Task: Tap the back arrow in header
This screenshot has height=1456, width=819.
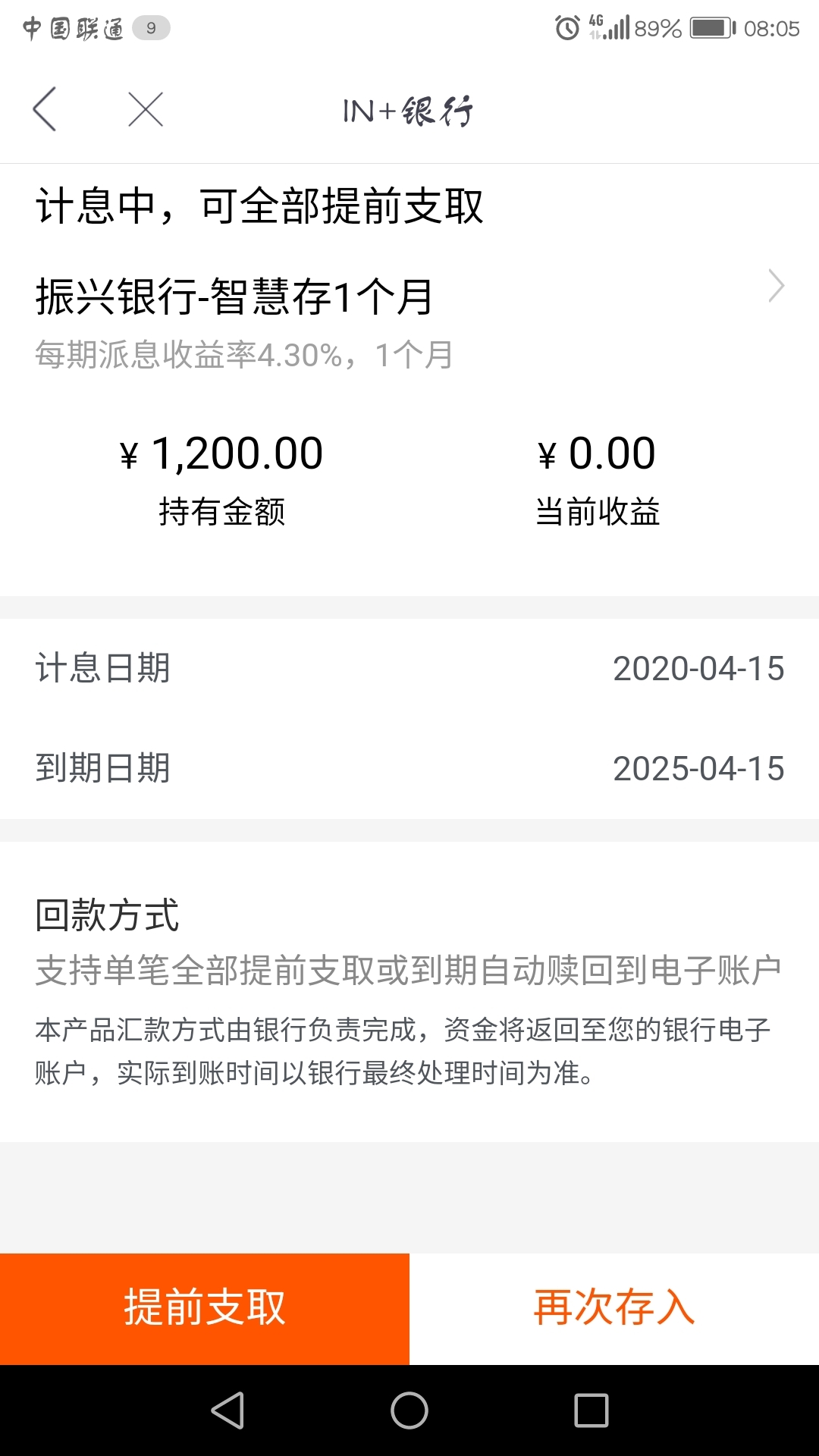Action: [x=45, y=109]
